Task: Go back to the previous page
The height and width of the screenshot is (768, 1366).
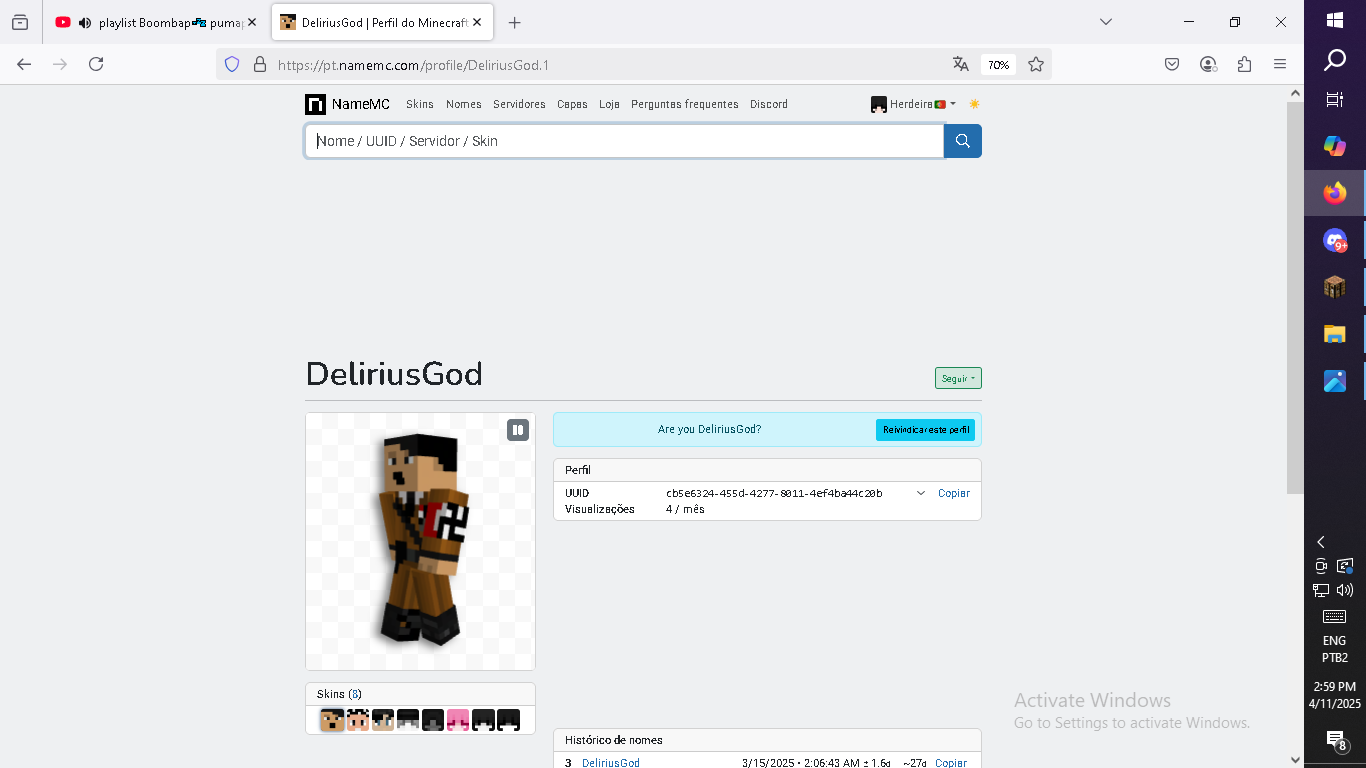Action: tap(24, 64)
